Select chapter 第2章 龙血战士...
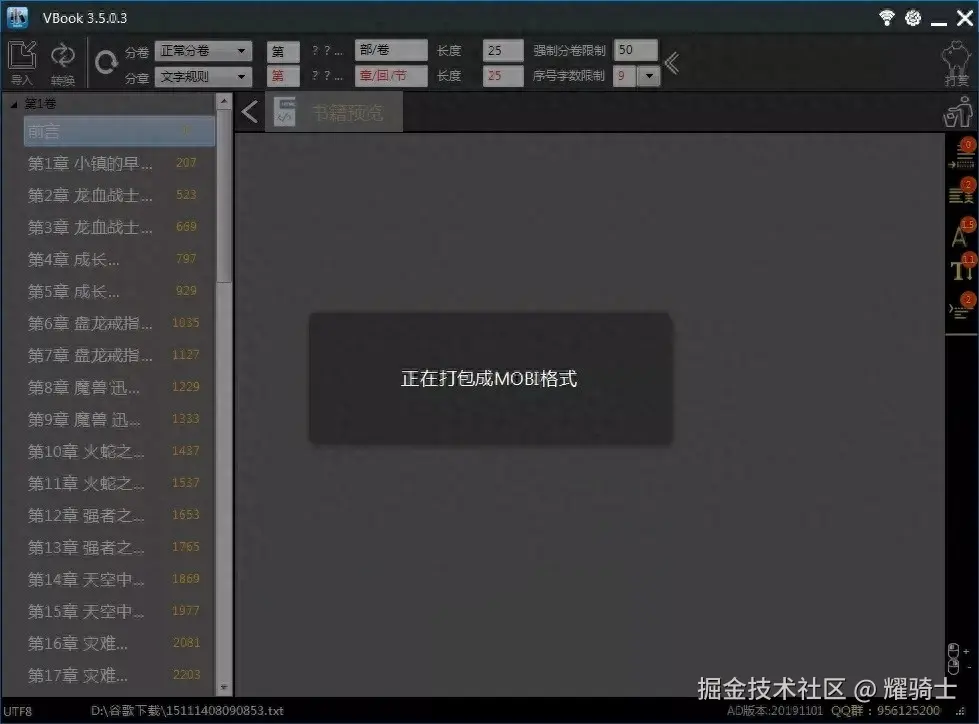This screenshot has width=979, height=724. [119, 195]
